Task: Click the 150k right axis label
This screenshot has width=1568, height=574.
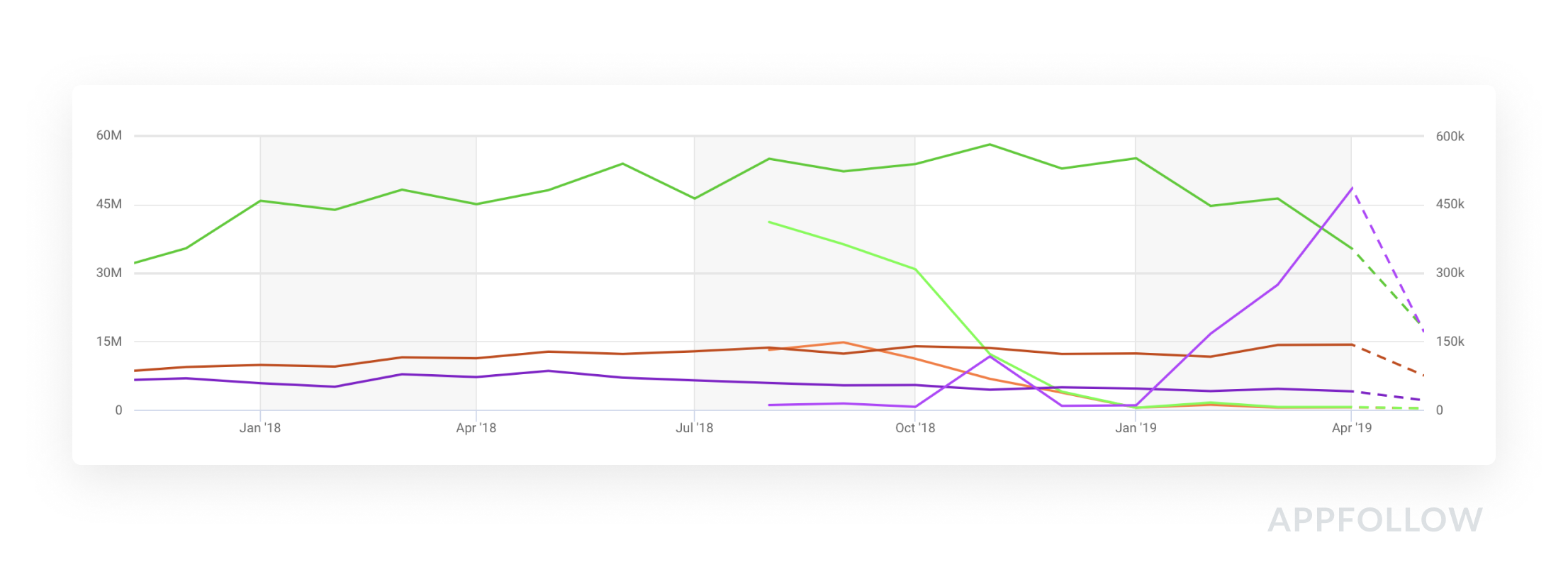Action: pyautogui.click(x=1450, y=342)
